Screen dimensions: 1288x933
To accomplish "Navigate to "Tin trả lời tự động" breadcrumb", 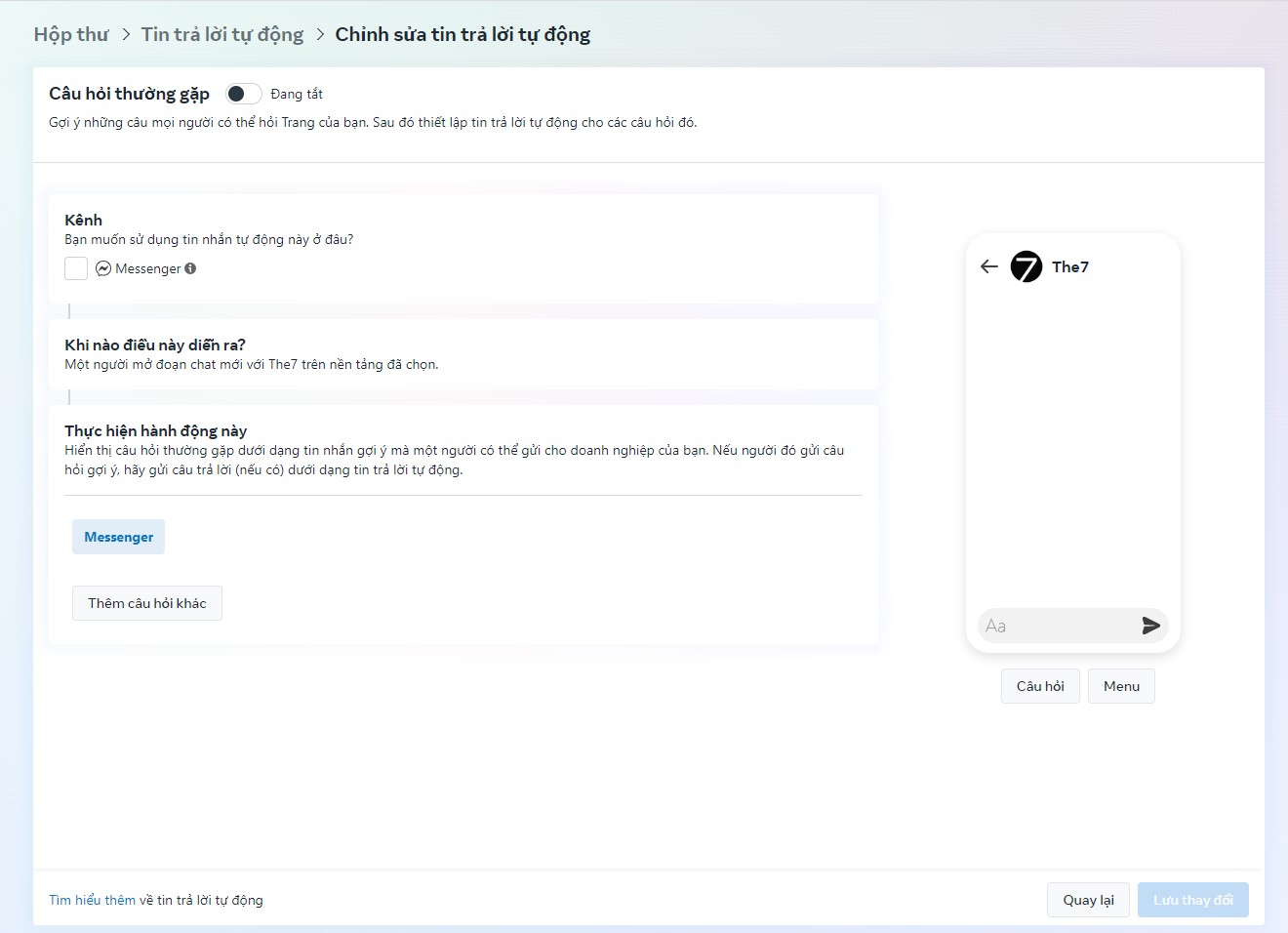I will tap(221, 33).
